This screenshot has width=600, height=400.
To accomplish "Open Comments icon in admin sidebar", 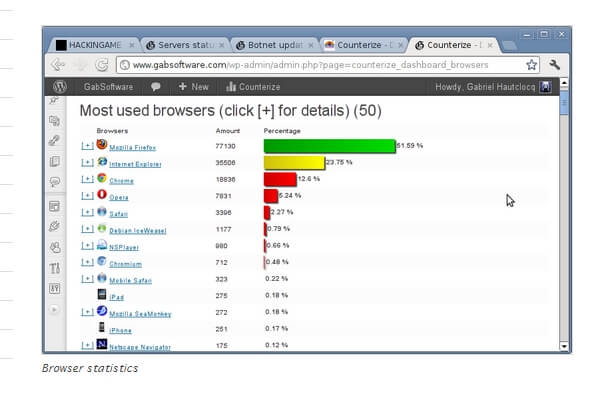I will pyautogui.click(x=55, y=182).
